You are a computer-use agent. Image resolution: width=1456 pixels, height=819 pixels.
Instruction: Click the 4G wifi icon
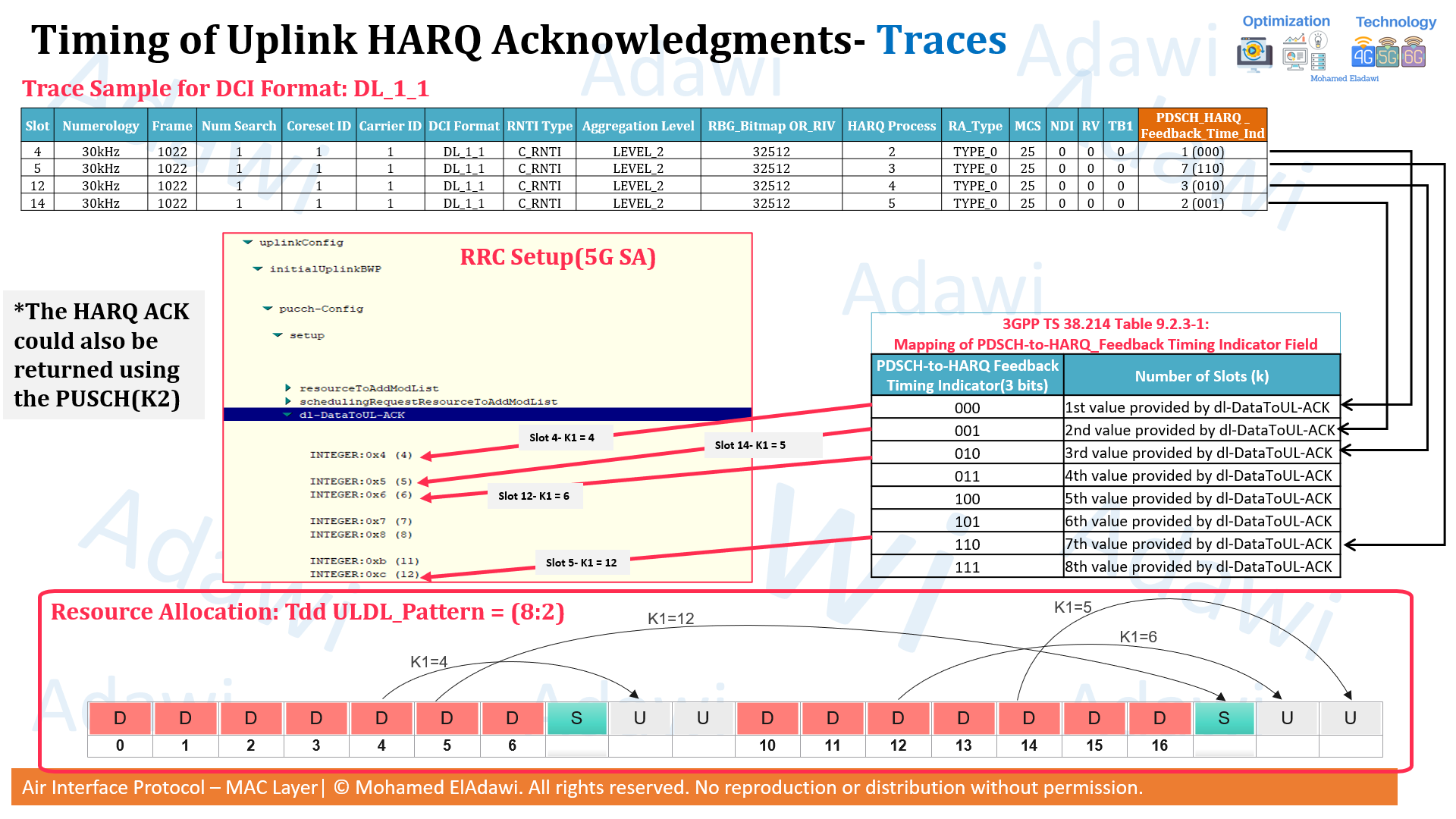coord(1363,54)
